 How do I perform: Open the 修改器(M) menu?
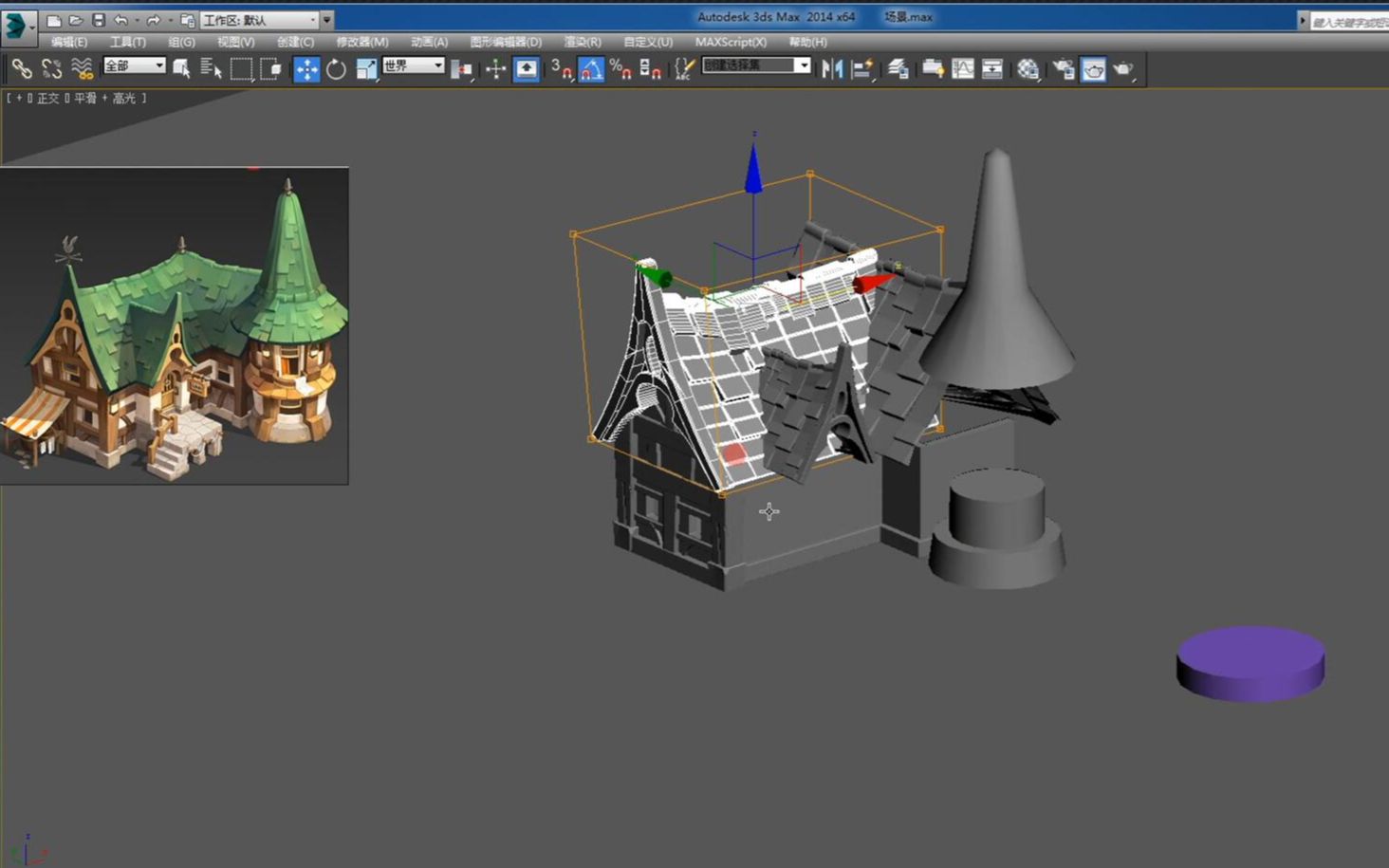[361, 42]
